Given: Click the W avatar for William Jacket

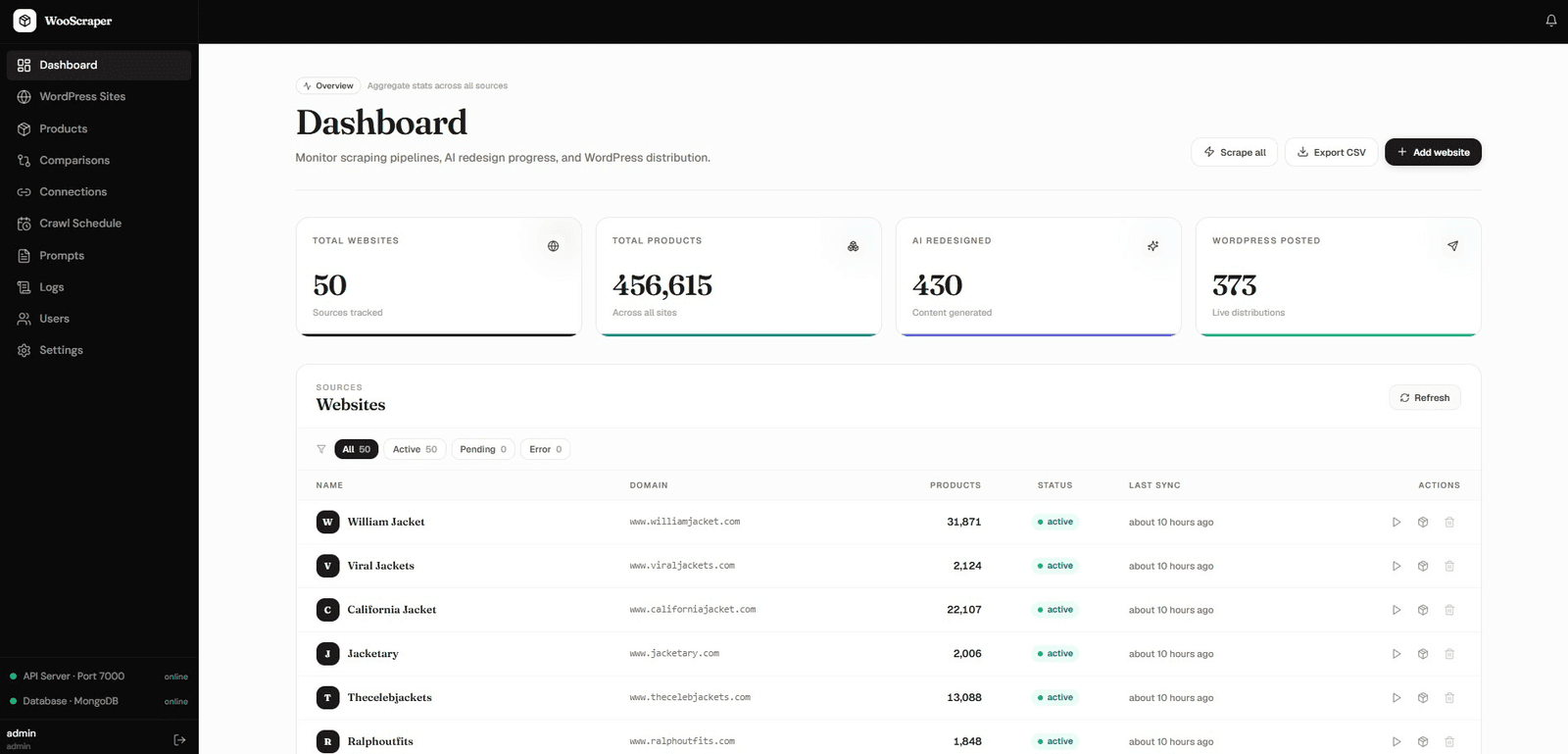Looking at the screenshot, I should [327, 522].
